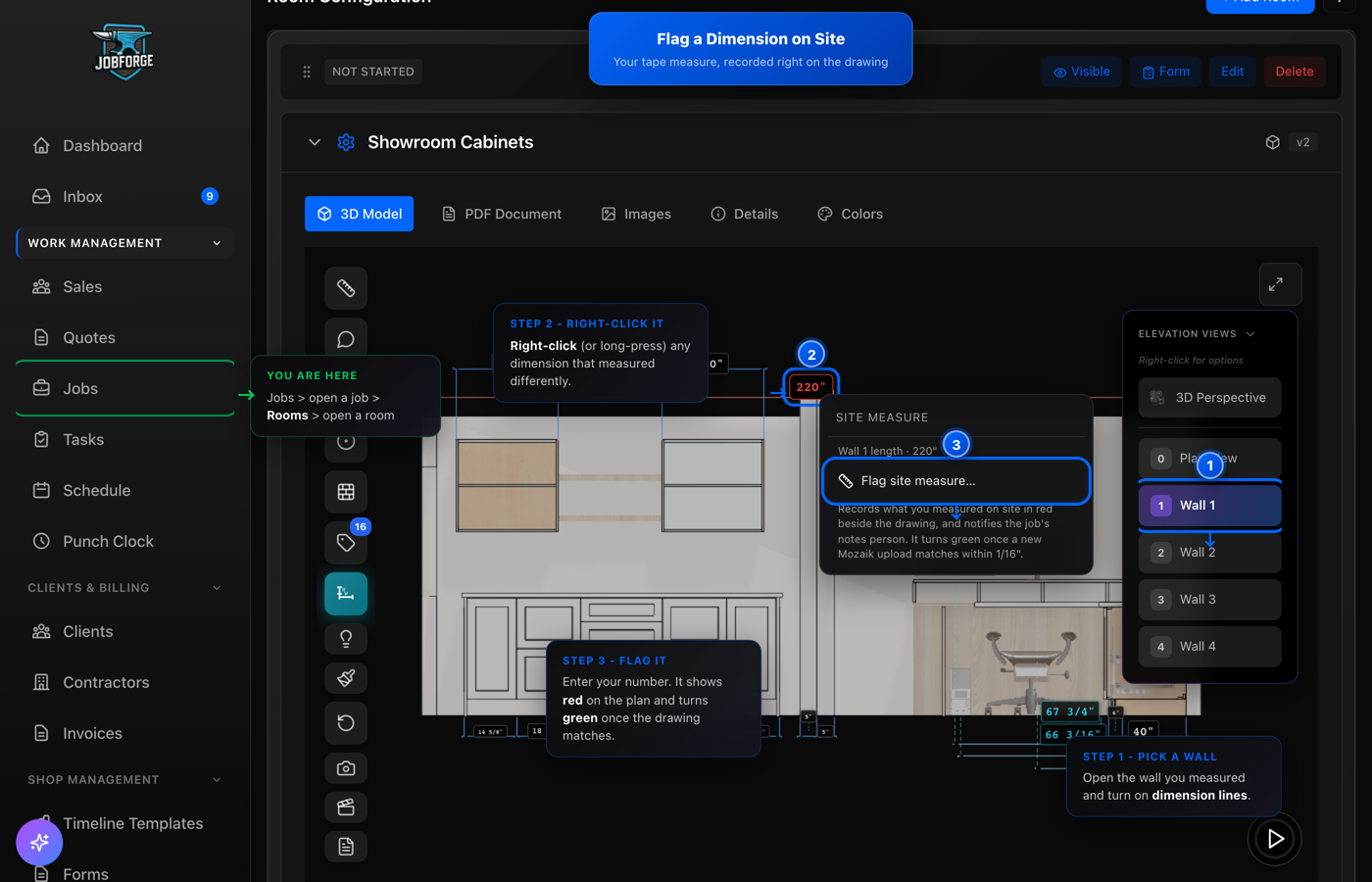1372x882 pixels.
Task: Open the purple sparkle AI assistant button
Action: 39,842
